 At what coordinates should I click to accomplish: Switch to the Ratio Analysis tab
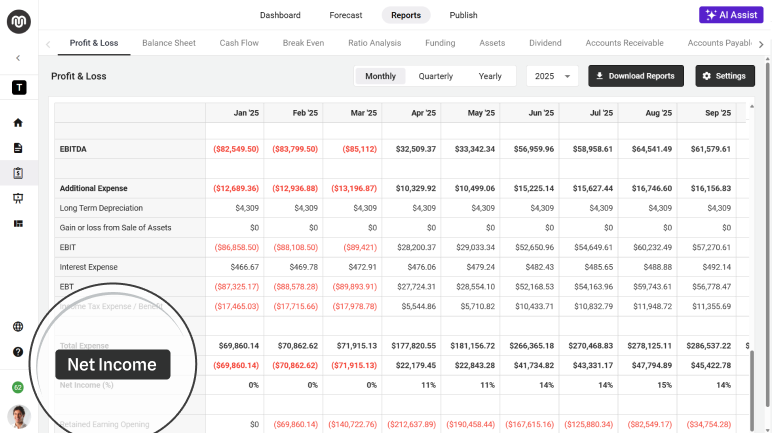click(x=375, y=43)
